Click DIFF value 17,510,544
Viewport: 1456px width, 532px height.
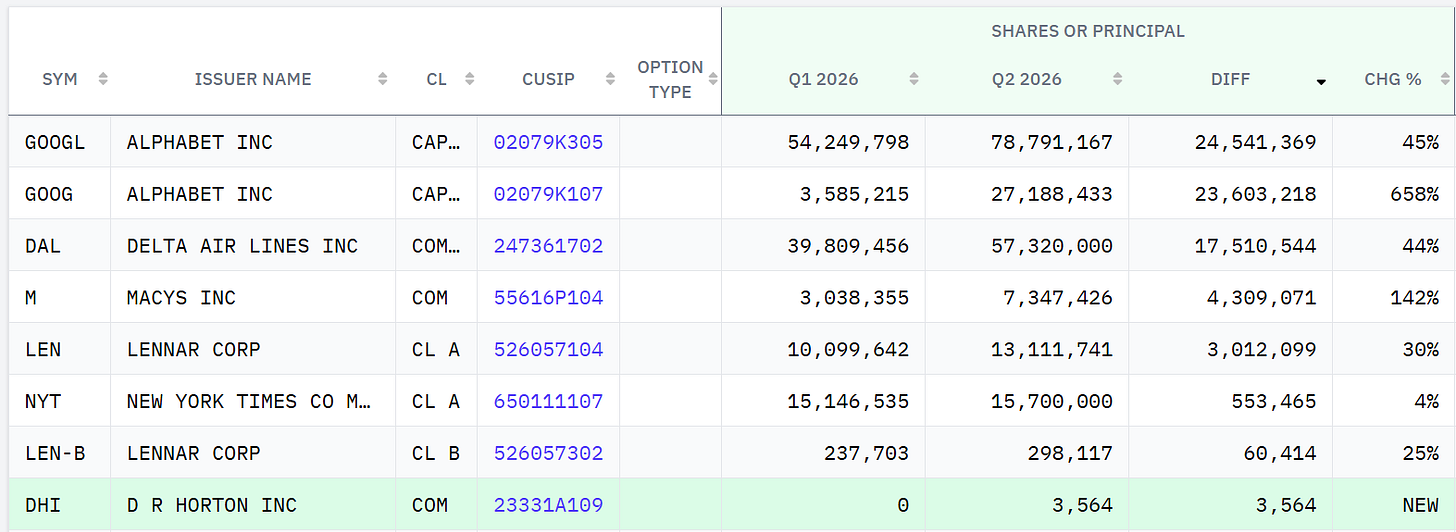1256,246
